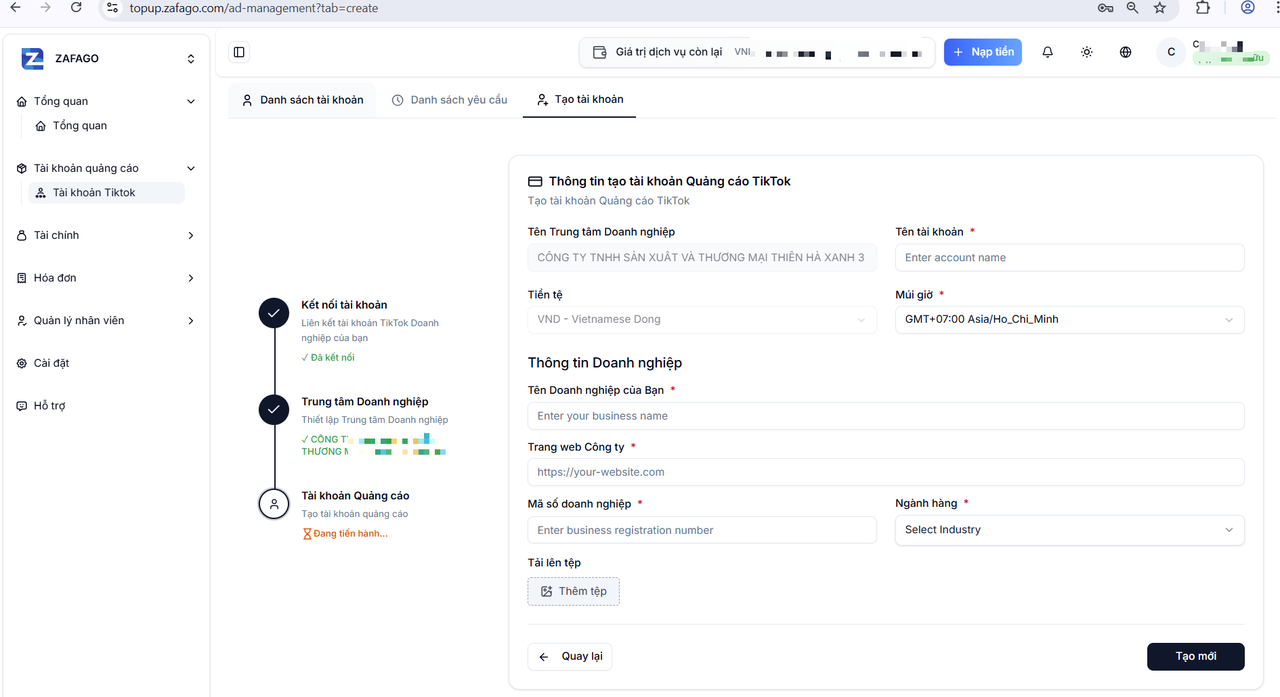The width and height of the screenshot is (1280, 697).
Task: Open Tài khoản Tiktok in sidebar
Action: [106, 193]
